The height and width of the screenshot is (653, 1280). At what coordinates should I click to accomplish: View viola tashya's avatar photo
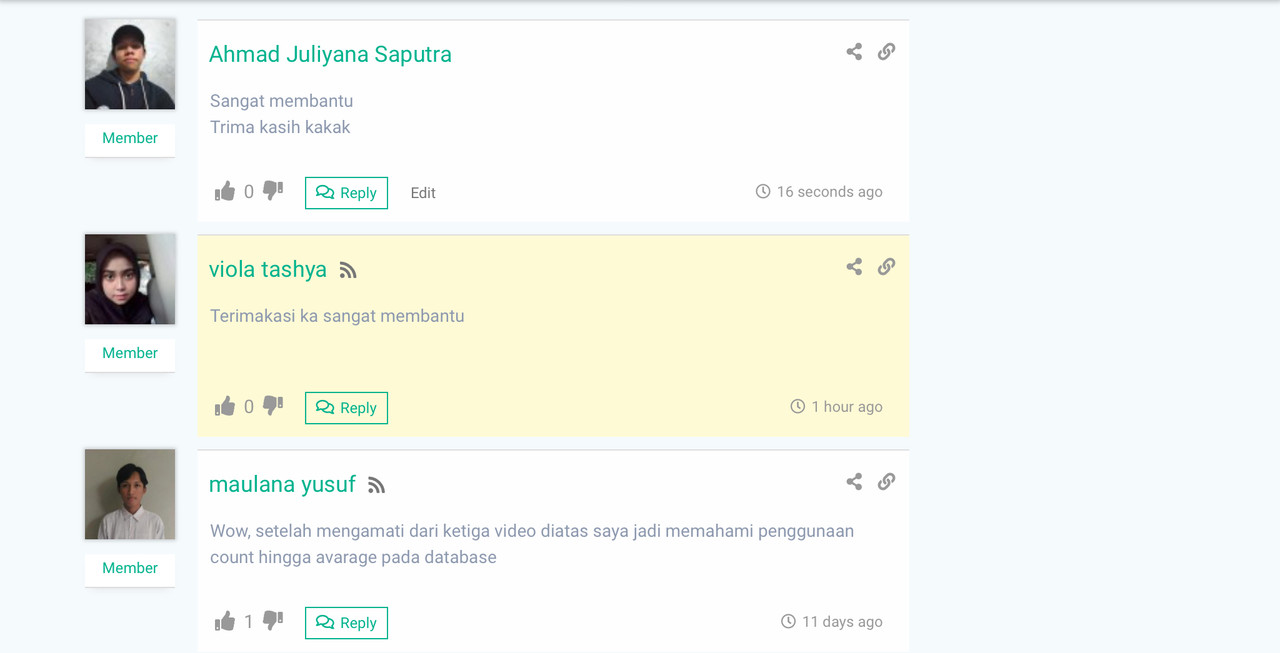(x=130, y=279)
